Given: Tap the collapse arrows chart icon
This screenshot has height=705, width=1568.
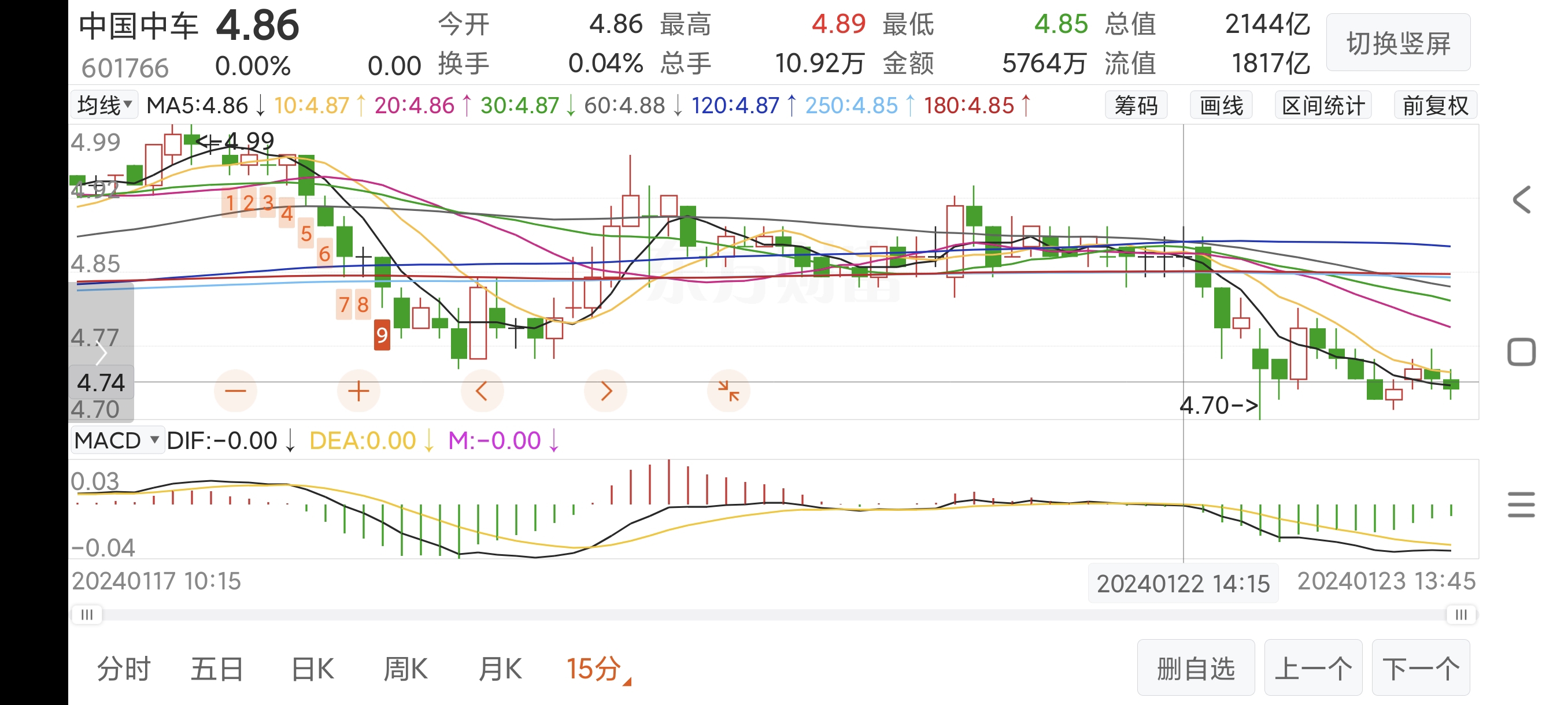Looking at the screenshot, I should tap(728, 391).
